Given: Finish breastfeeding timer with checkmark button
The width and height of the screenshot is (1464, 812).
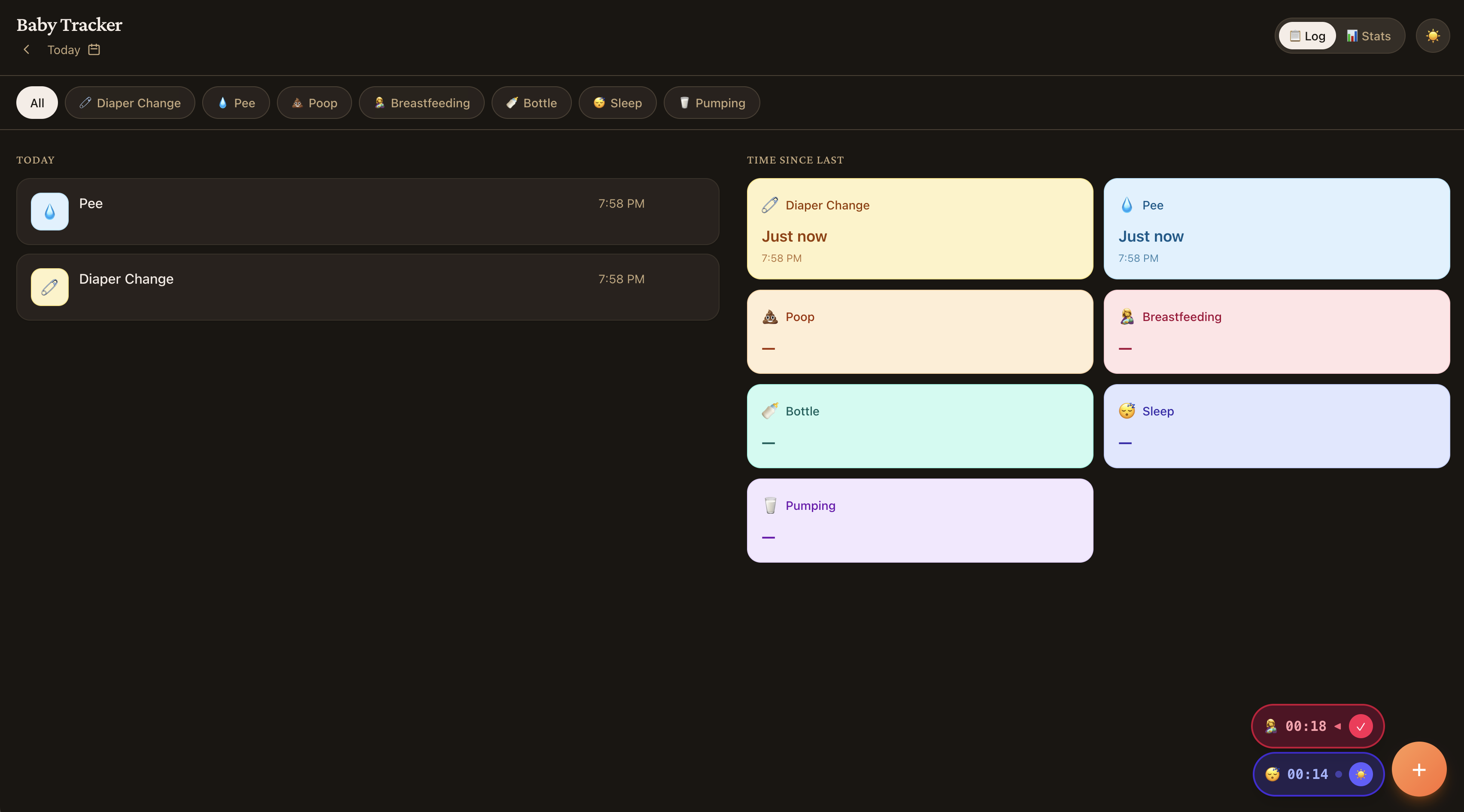Looking at the screenshot, I should coord(1361,726).
